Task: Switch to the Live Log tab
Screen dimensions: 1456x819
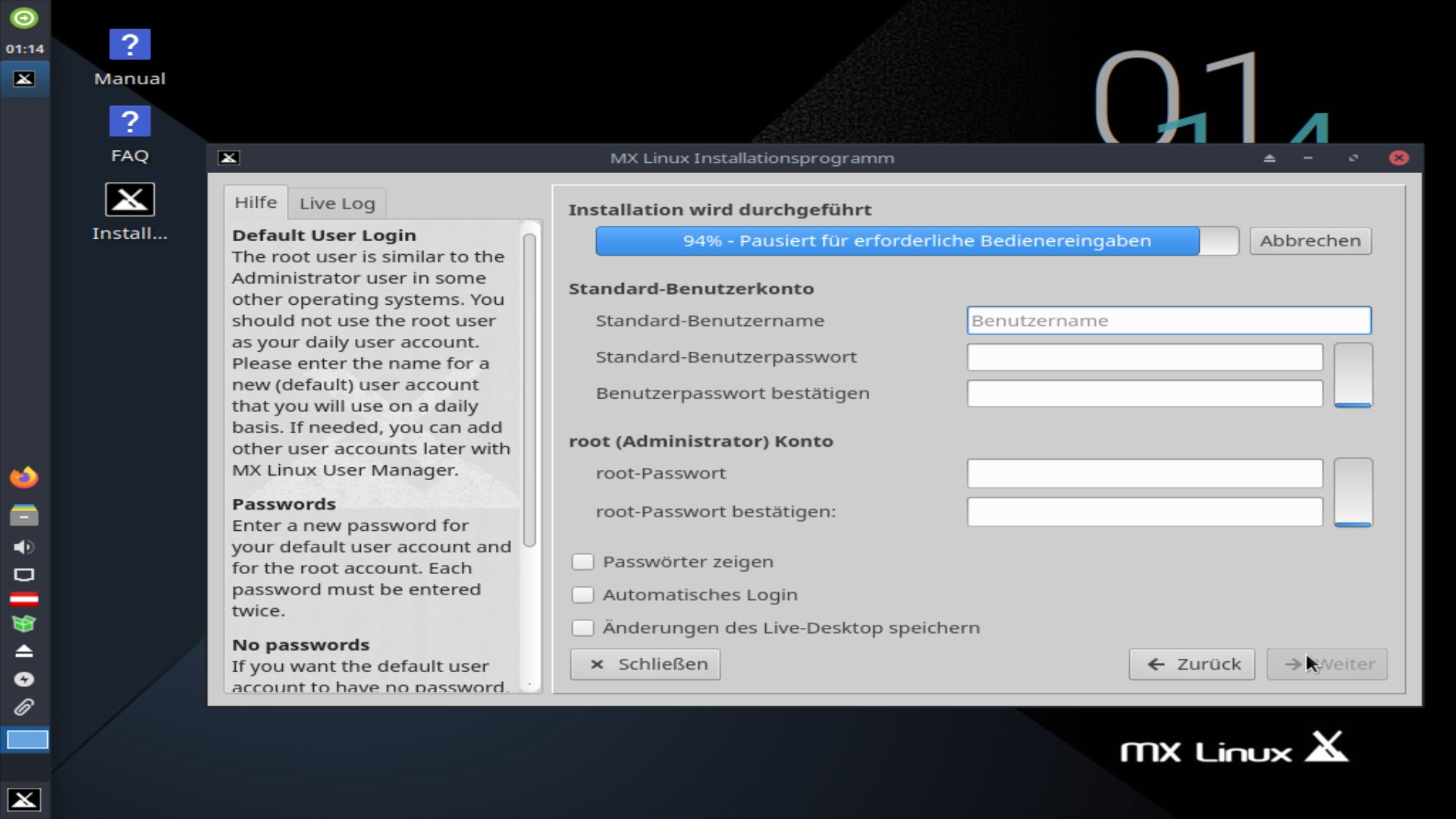Action: coord(337,203)
